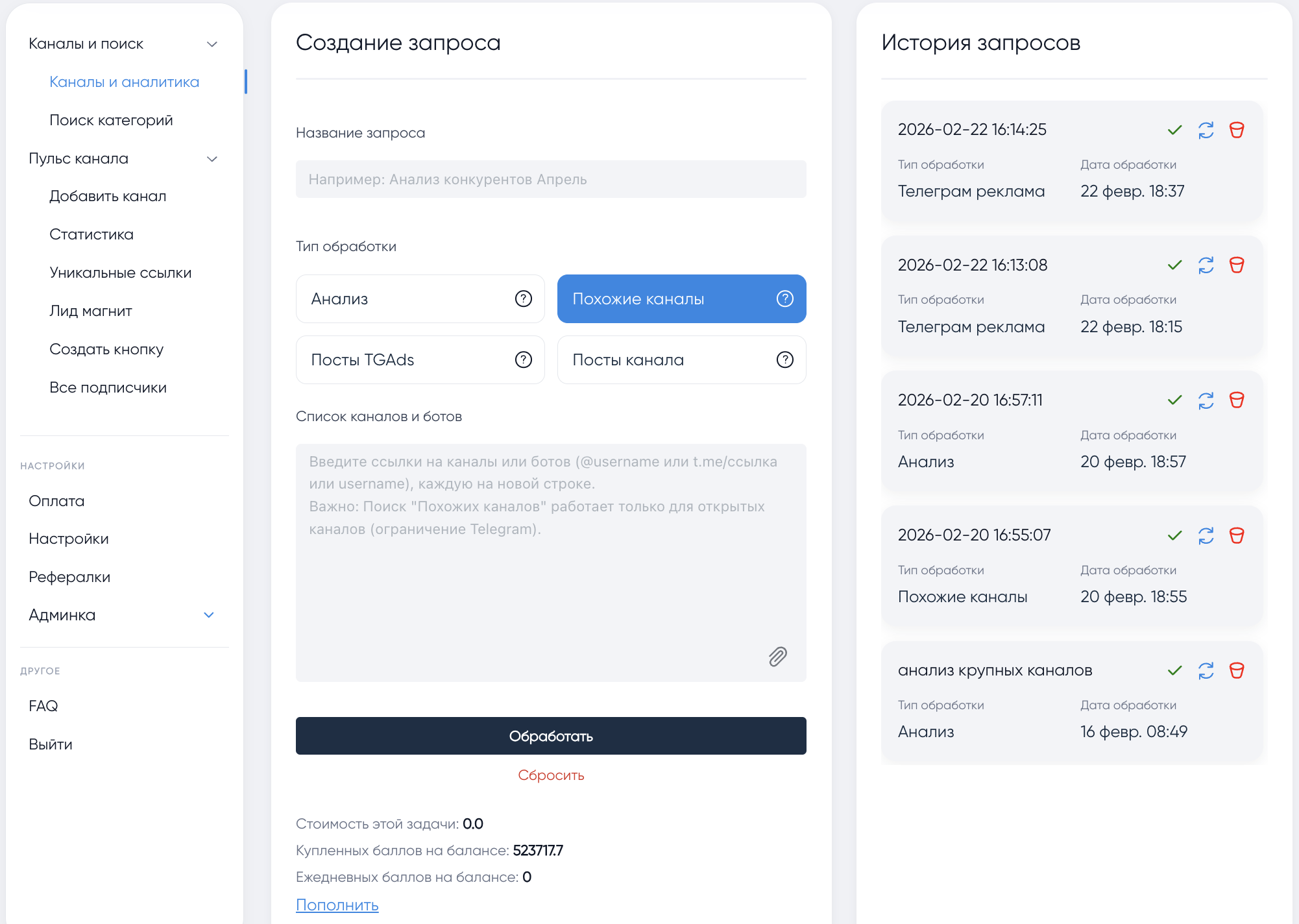Click Выйти to log out

click(51, 744)
